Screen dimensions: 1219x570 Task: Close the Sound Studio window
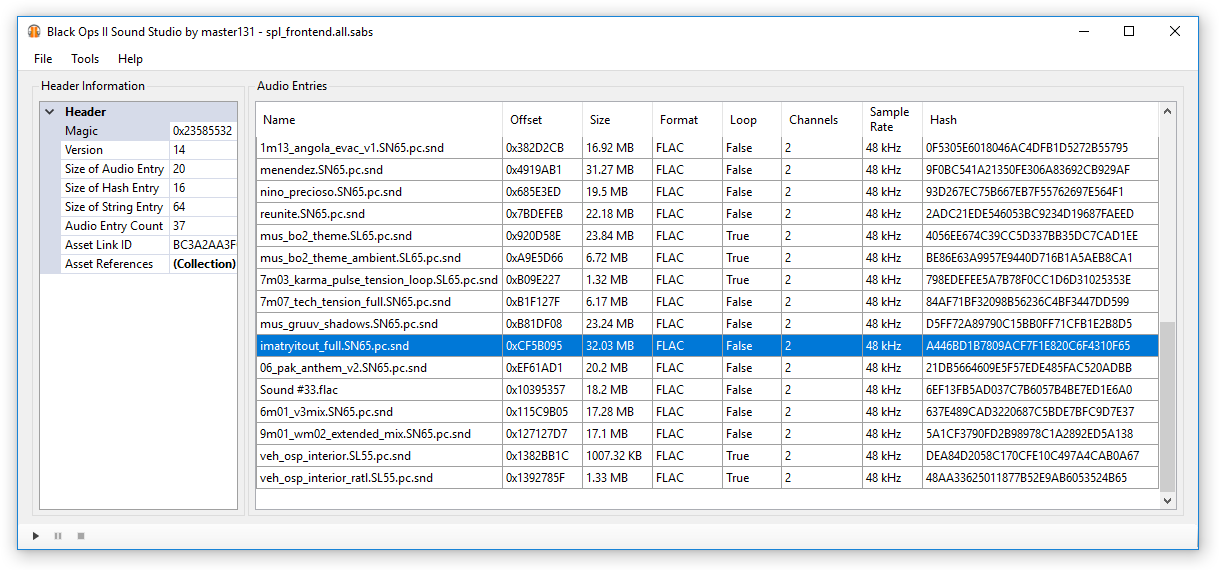(1175, 31)
